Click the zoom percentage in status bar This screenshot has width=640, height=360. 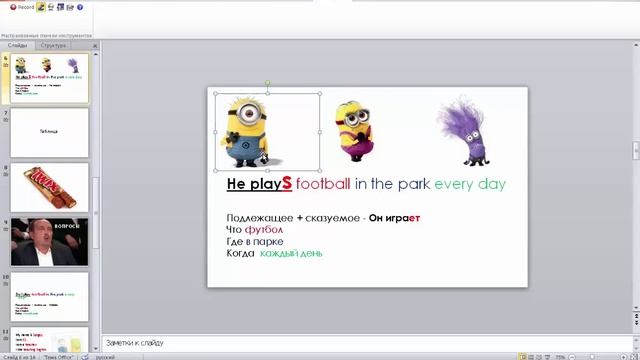pyautogui.click(x=560, y=357)
